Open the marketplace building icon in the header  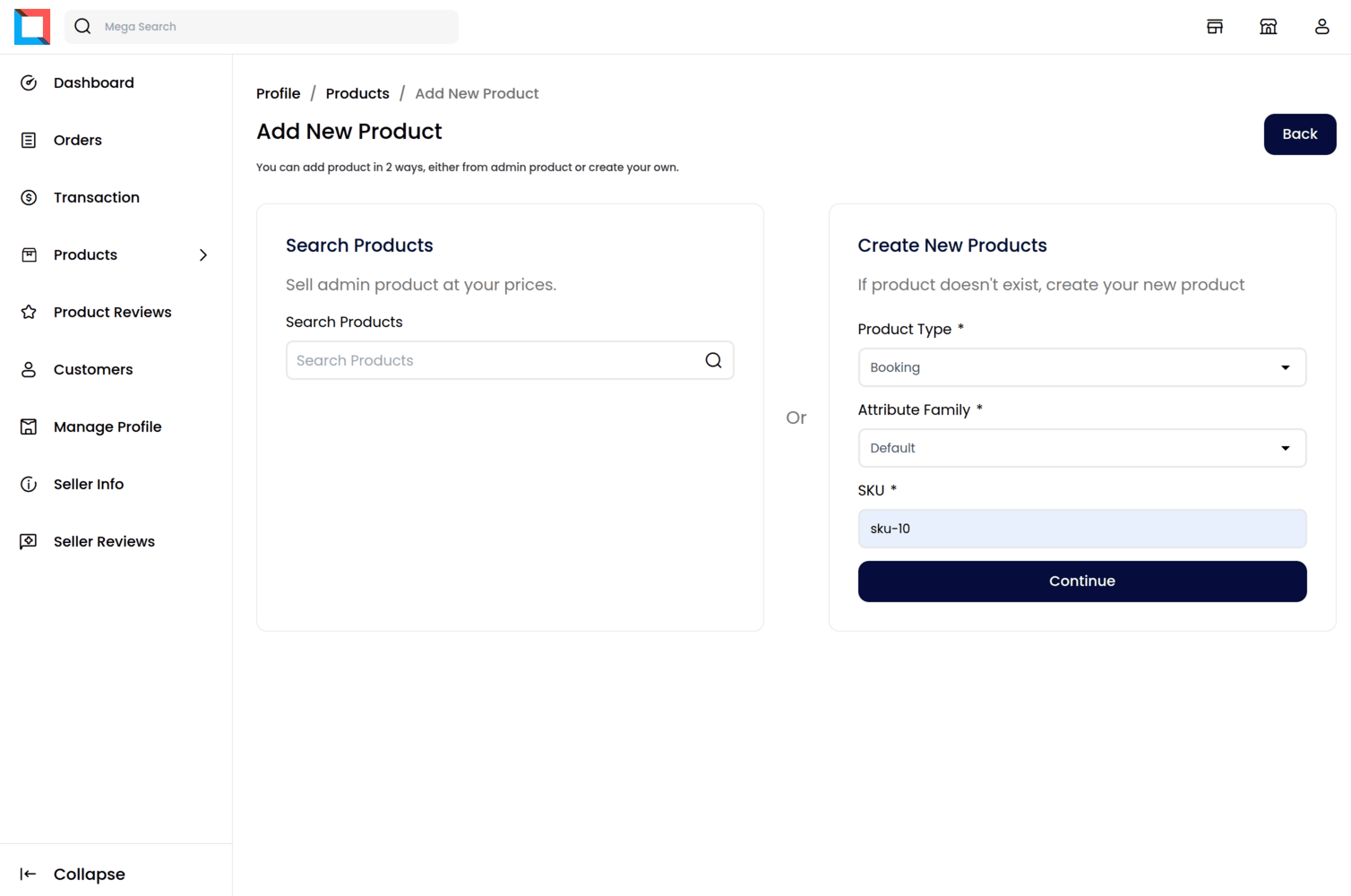[1269, 27]
